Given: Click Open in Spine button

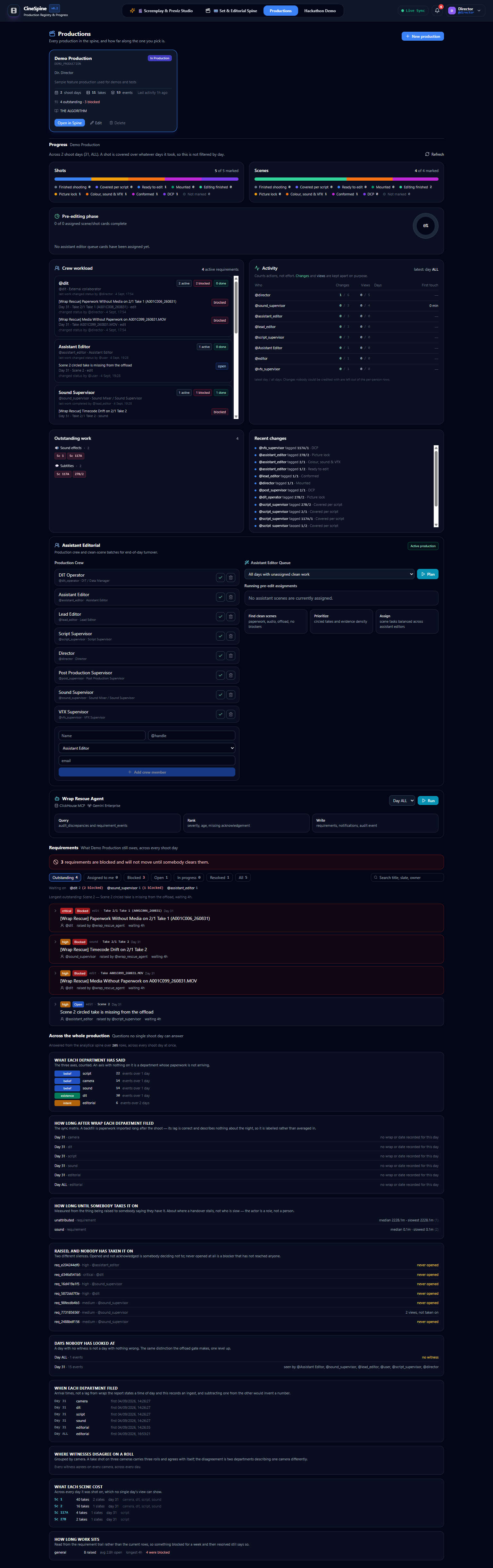Looking at the screenshot, I should pyautogui.click(x=70, y=123).
